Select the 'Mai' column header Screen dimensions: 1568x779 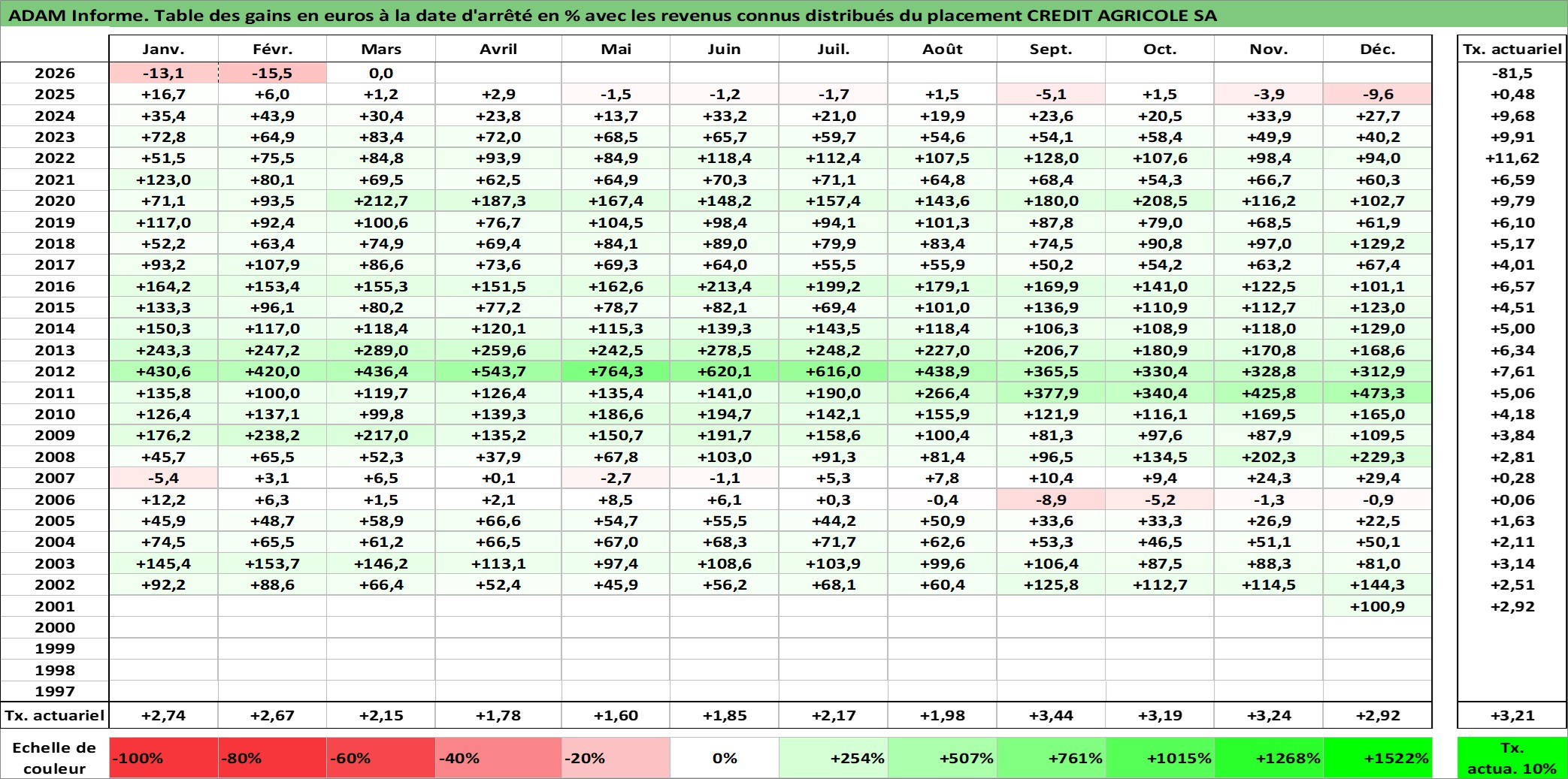click(x=616, y=49)
